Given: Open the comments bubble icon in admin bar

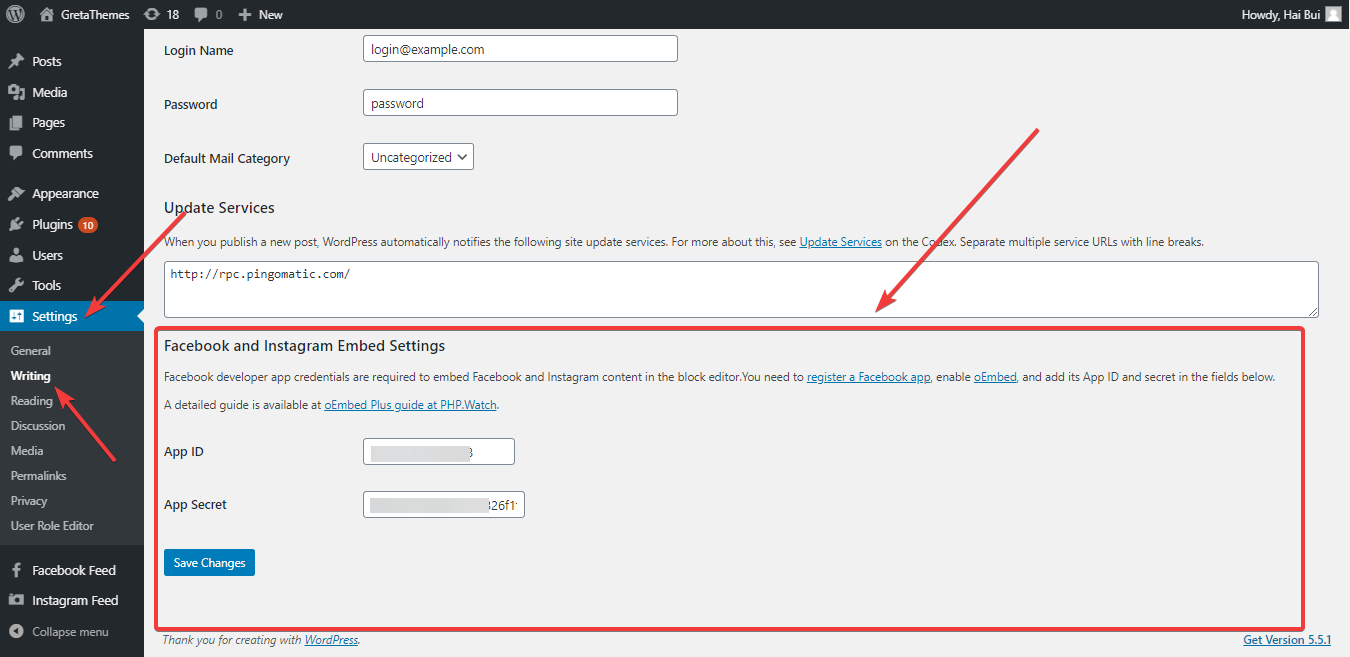Looking at the screenshot, I should click(201, 14).
